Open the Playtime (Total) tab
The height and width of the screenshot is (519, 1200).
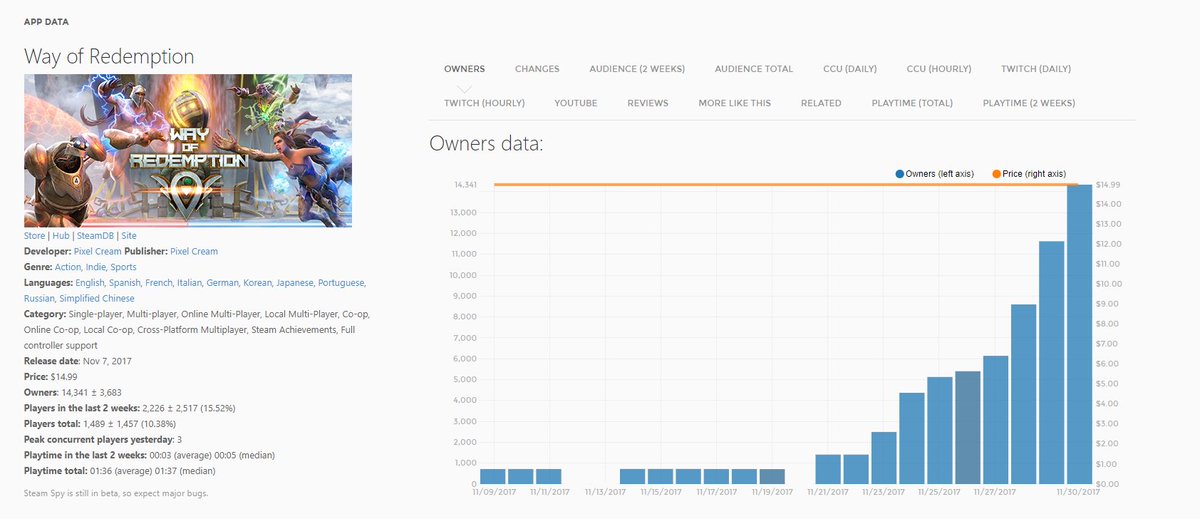point(912,103)
